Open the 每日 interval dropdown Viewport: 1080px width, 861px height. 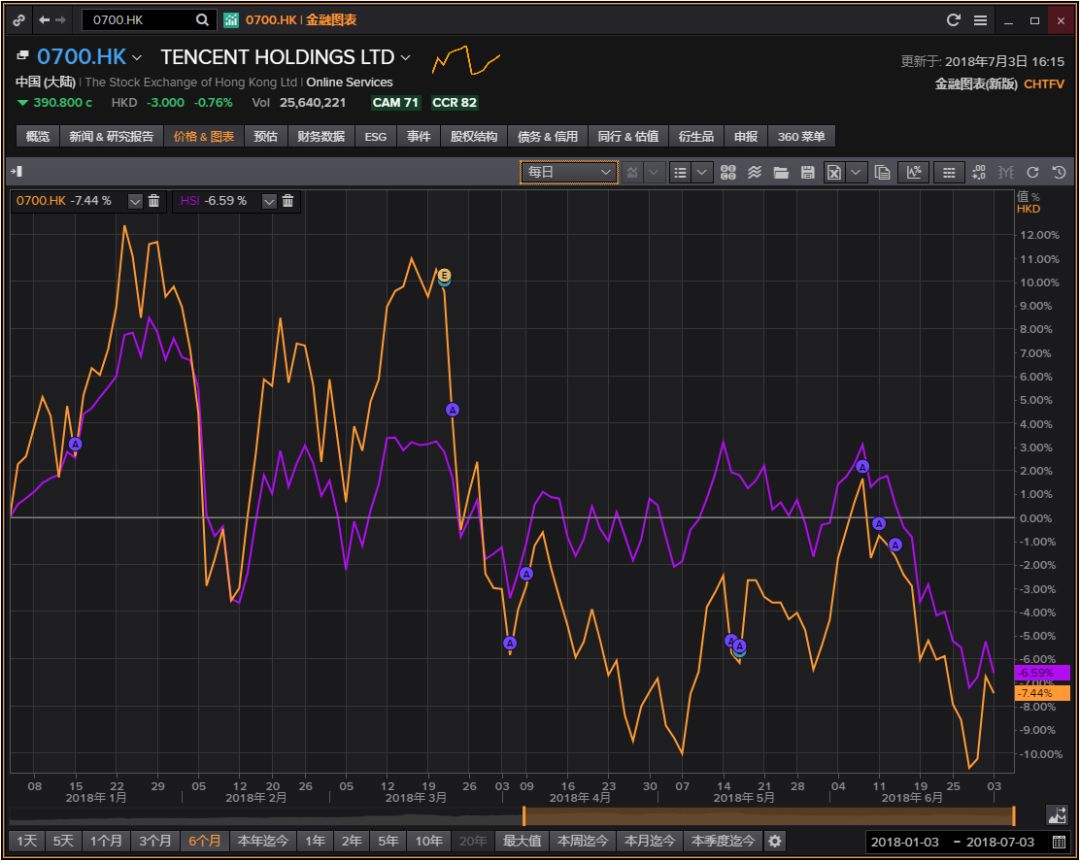pyautogui.click(x=569, y=172)
